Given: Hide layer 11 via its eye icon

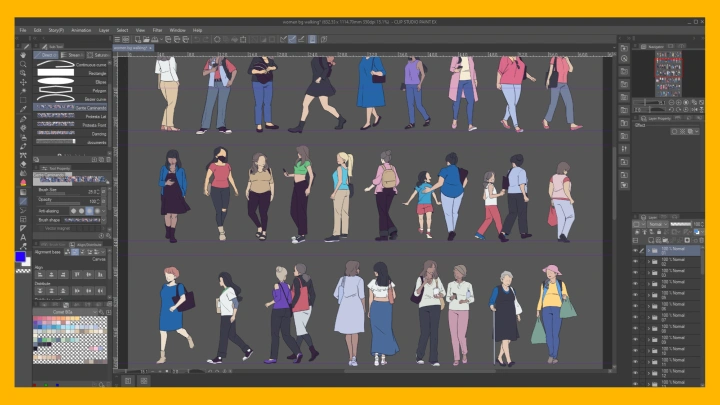Looking at the screenshot, I should 636,362.
